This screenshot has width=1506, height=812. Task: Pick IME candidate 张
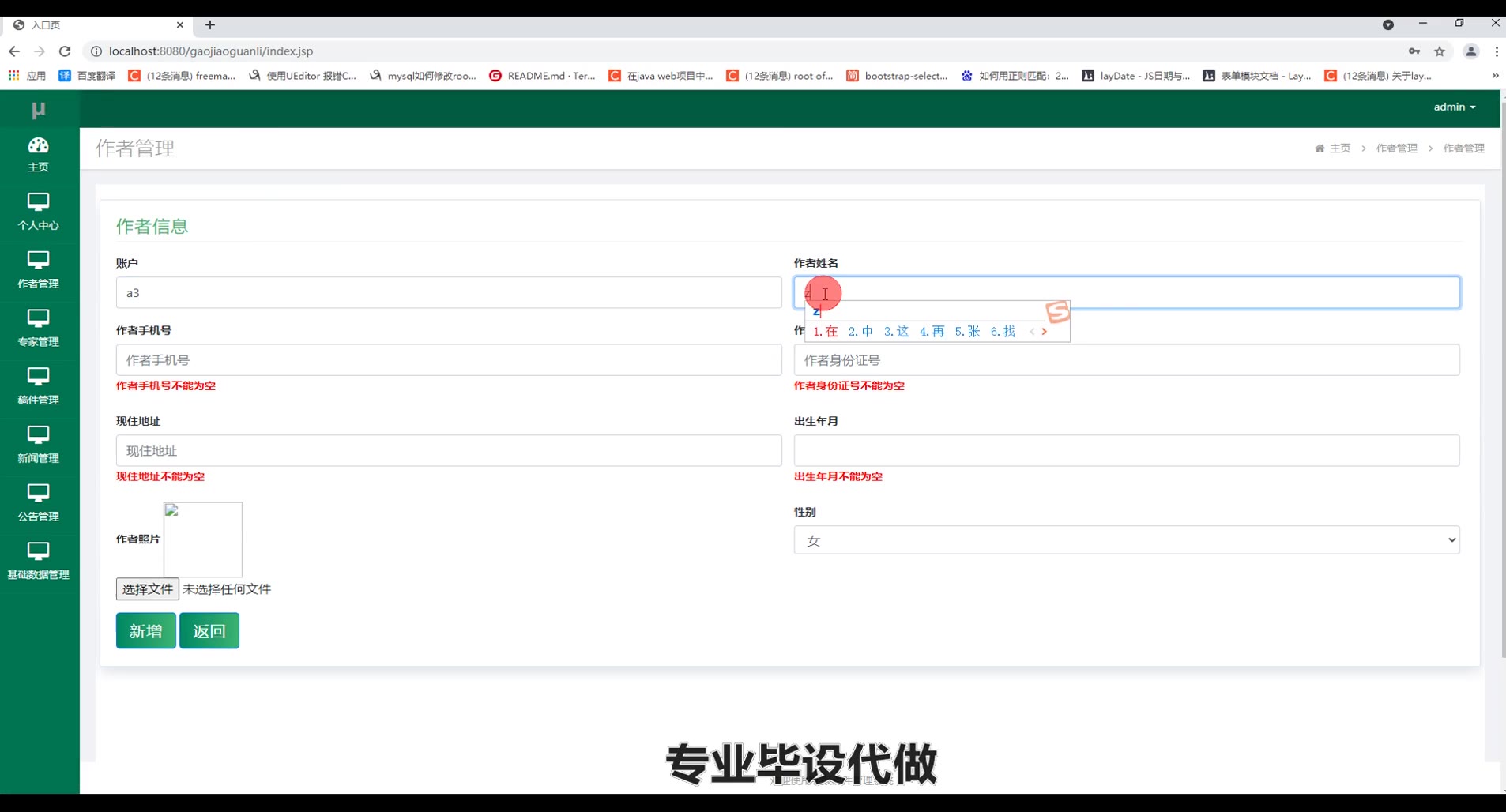(967, 332)
